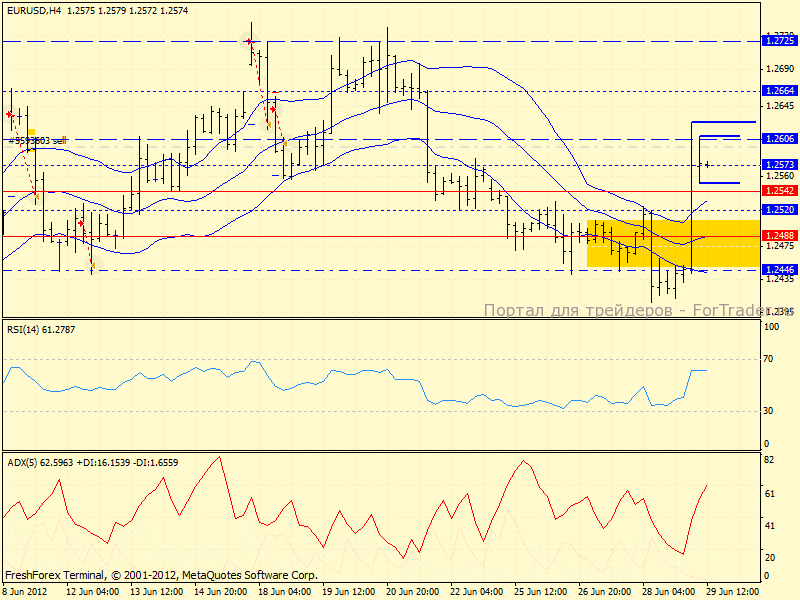Click the RSI 70 level label
The image size is (800, 600).
click(768, 359)
